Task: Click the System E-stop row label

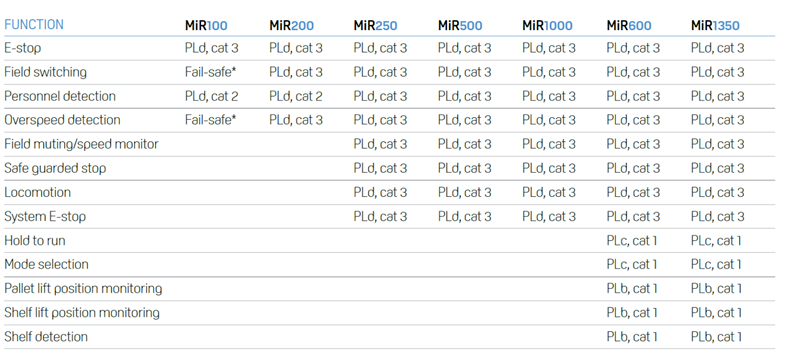Action: [x=45, y=216]
